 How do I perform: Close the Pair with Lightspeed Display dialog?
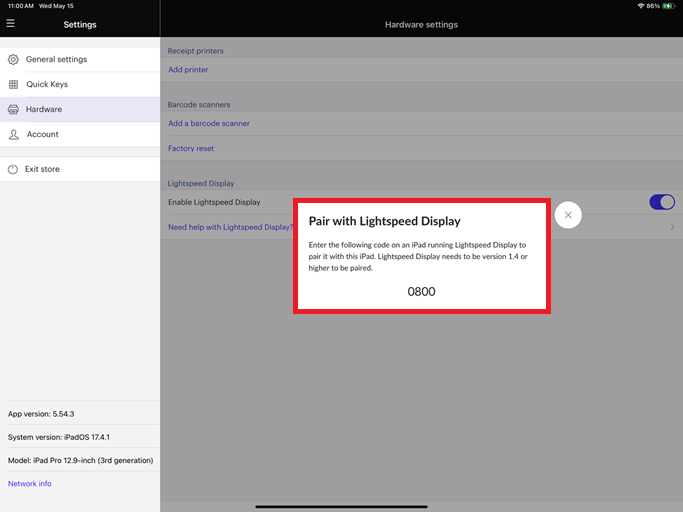pyautogui.click(x=568, y=215)
